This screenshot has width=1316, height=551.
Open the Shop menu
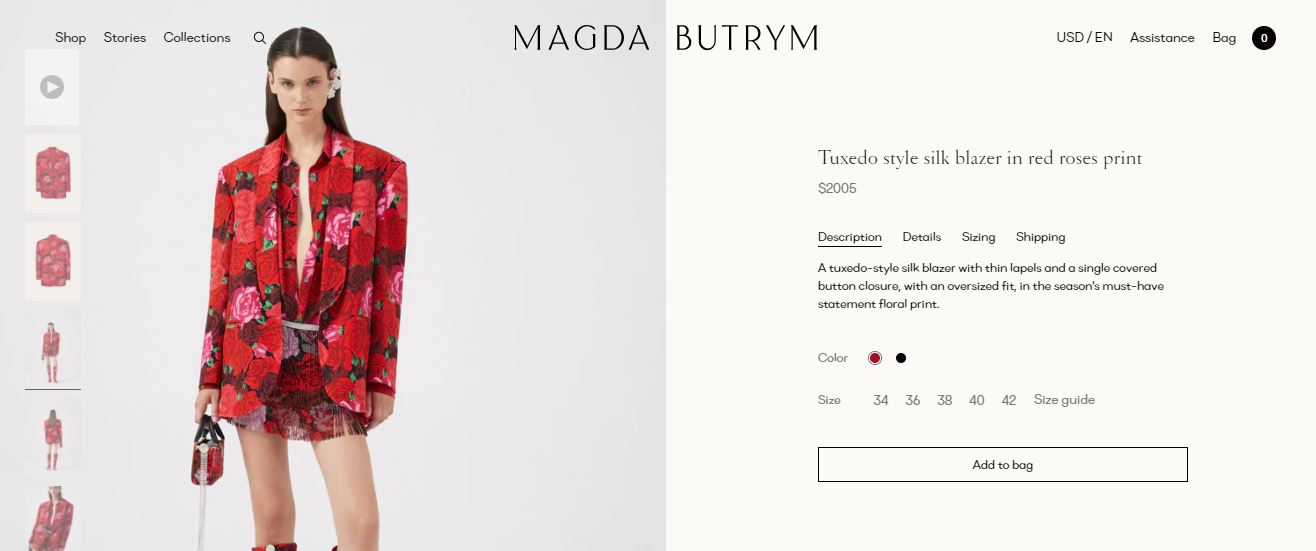(70, 38)
